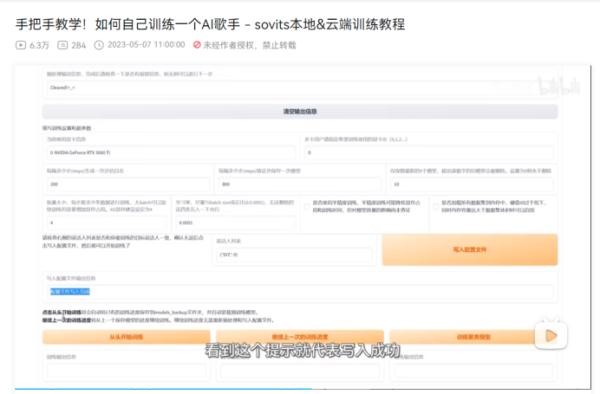Click the highlighted config-written message text
The image size is (600, 394).
coord(70,291)
